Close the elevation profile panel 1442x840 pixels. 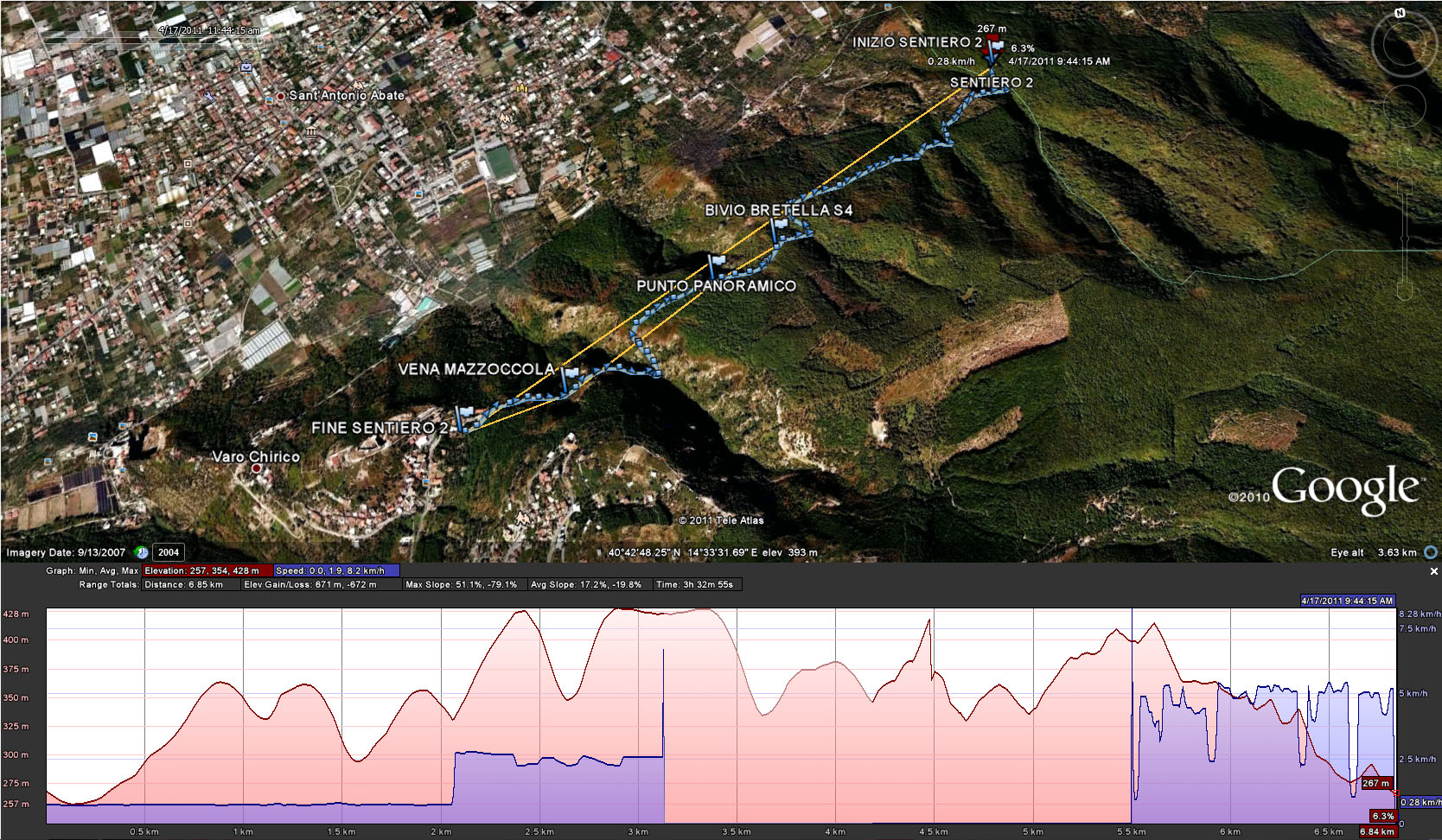(1433, 571)
